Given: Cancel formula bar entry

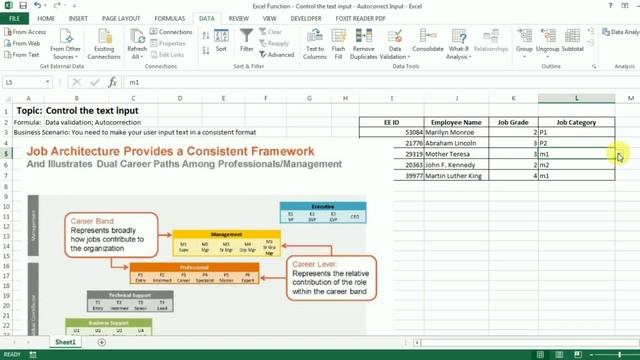Looking at the screenshot, I should [x=76, y=82].
